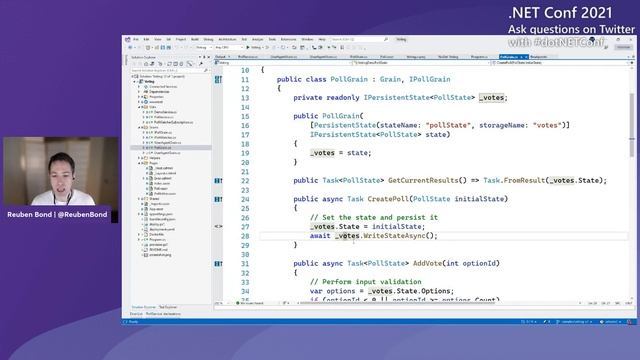Click WriteStateAsync on line 28
Image resolution: width=640 pixels, height=360 pixels.
pos(394,236)
